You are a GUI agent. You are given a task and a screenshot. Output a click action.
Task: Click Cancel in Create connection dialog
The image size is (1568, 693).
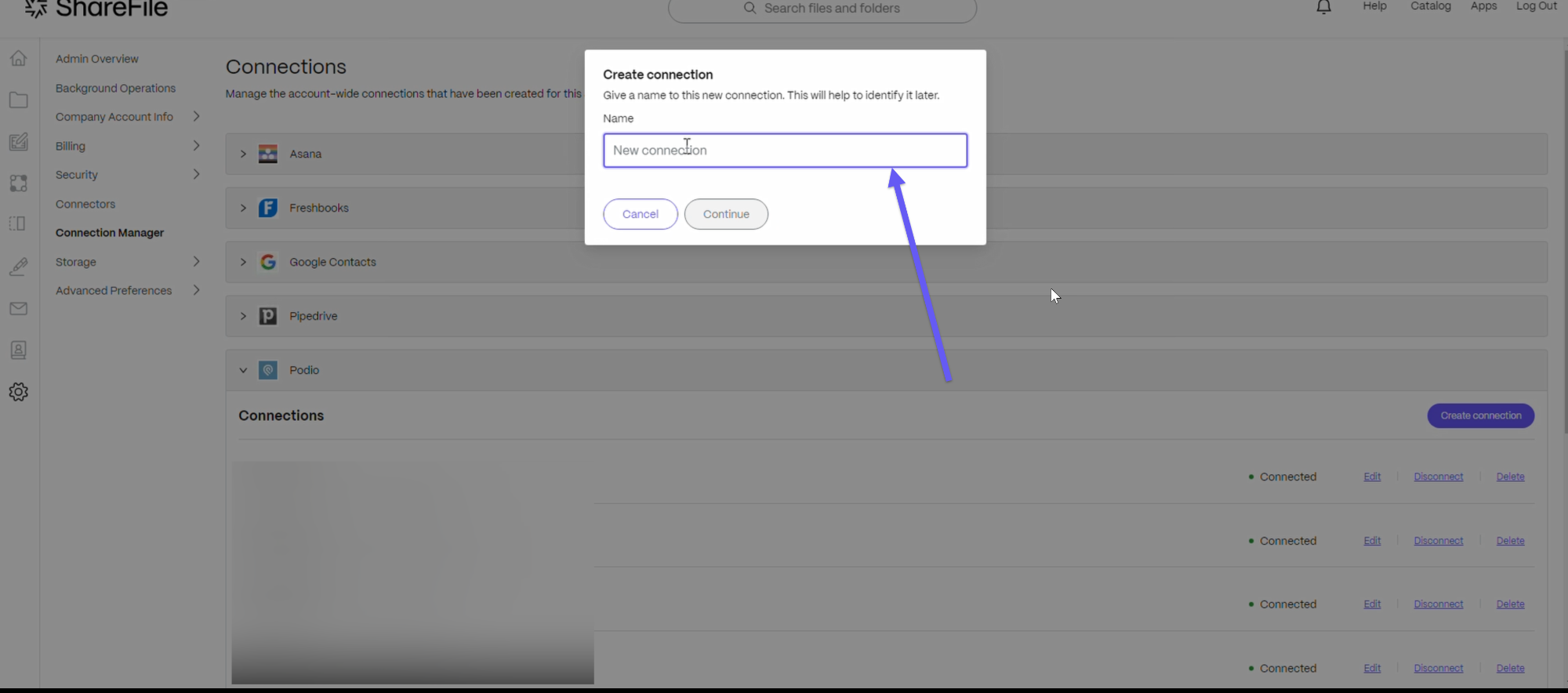pos(641,214)
